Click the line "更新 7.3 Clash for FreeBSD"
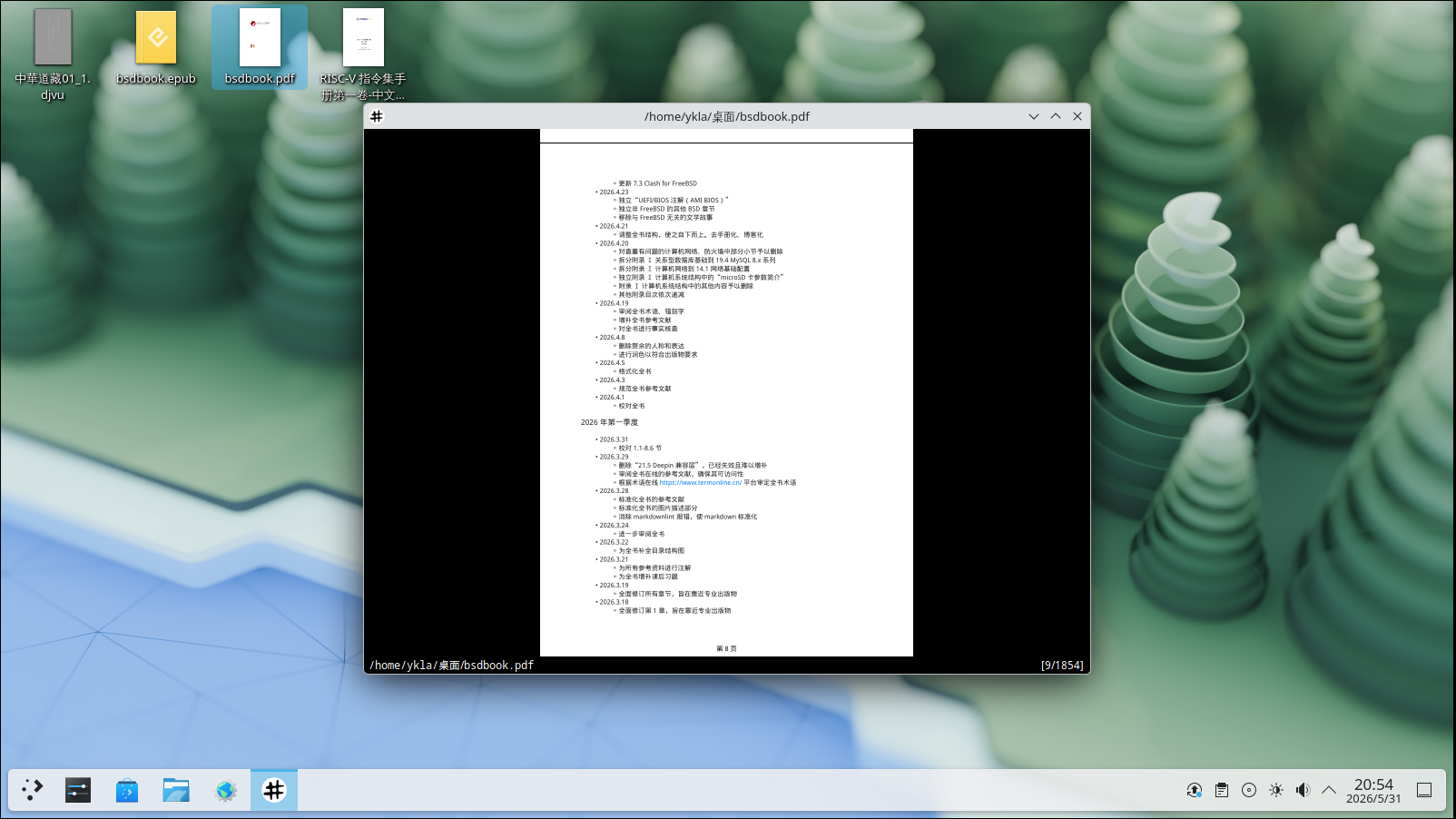This screenshot has width=1456, height=819. coord(658,183)
